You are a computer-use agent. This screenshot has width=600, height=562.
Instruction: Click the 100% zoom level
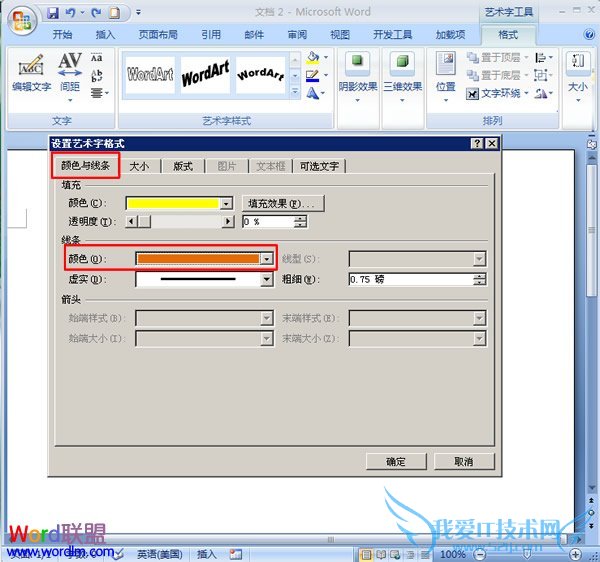(x=453, y=554)
